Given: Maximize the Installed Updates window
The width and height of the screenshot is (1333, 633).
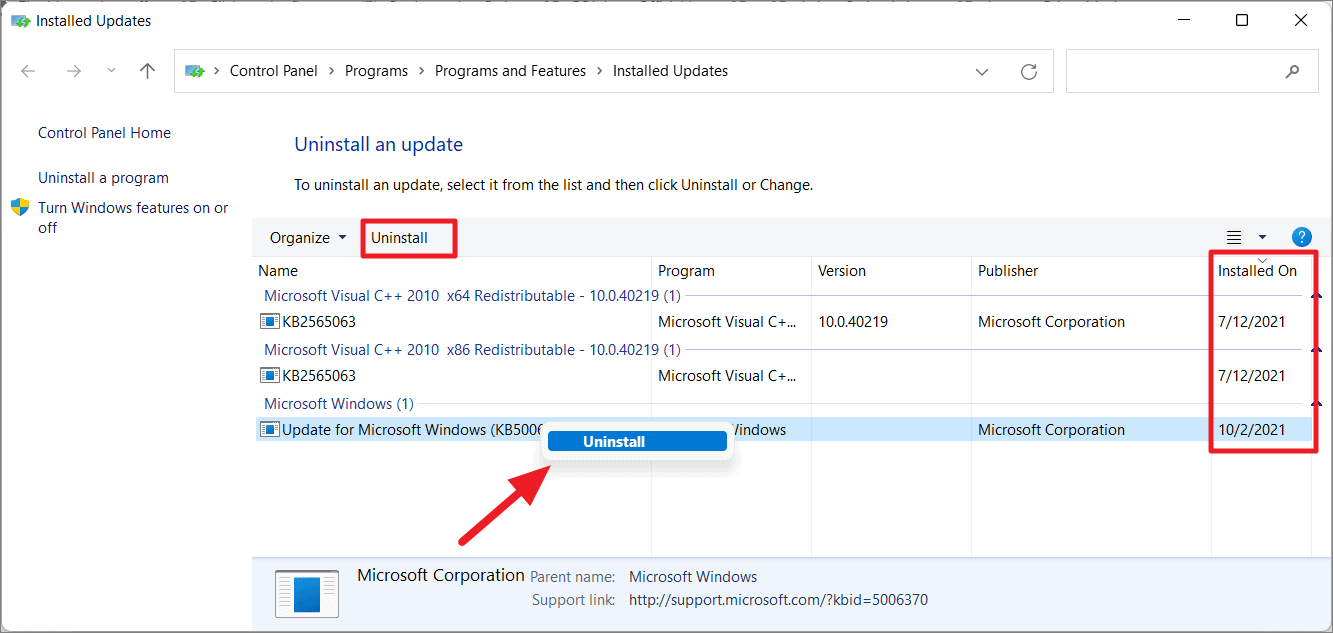Looking at the screenshot, I should click(1241, 20).
